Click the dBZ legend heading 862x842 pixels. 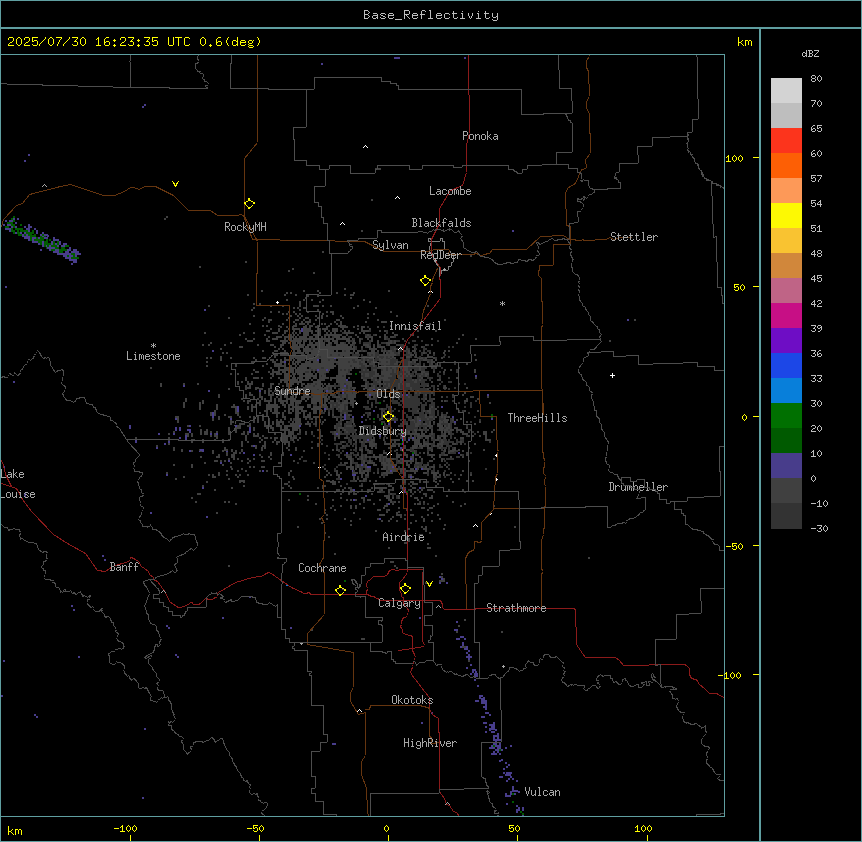[x=810, y=53]
